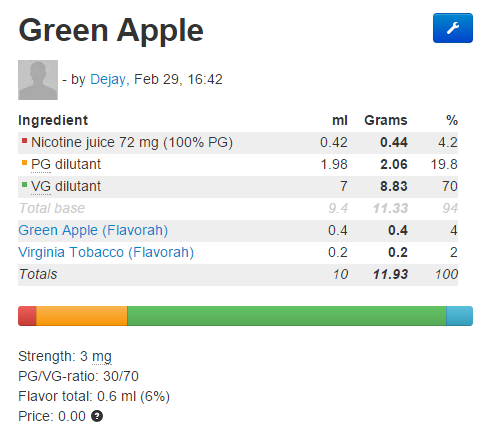
Task: Click the orange PG dilutant marker square
Action: tap(24, 163)
